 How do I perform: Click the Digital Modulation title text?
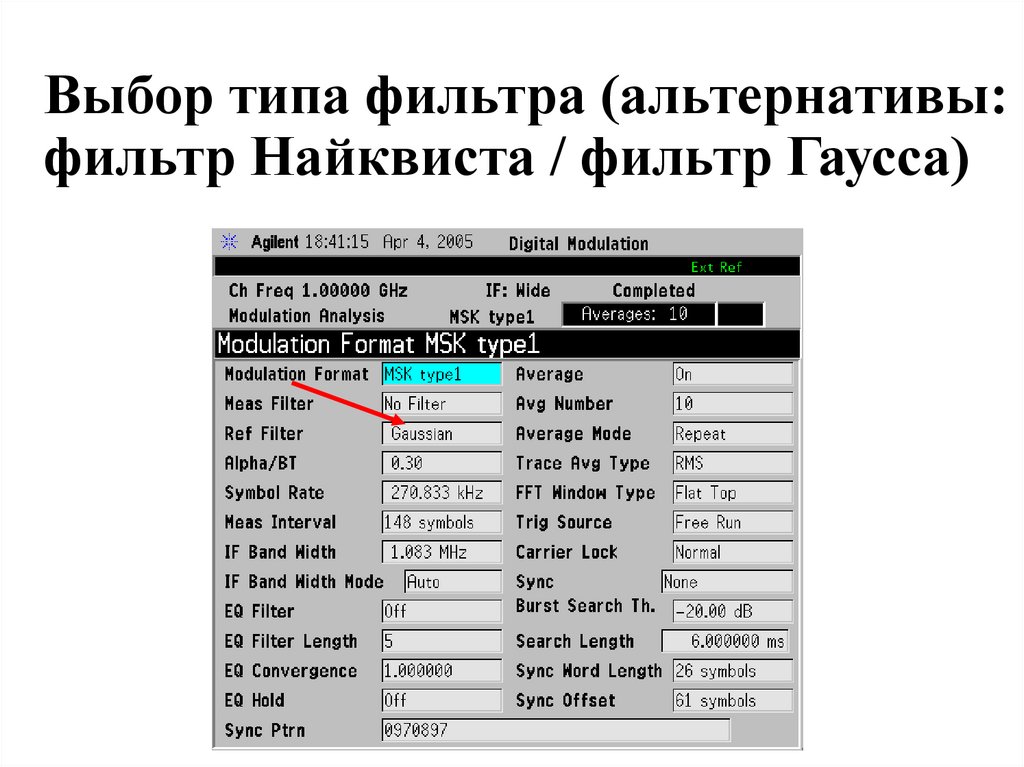[x=579, y=244]
